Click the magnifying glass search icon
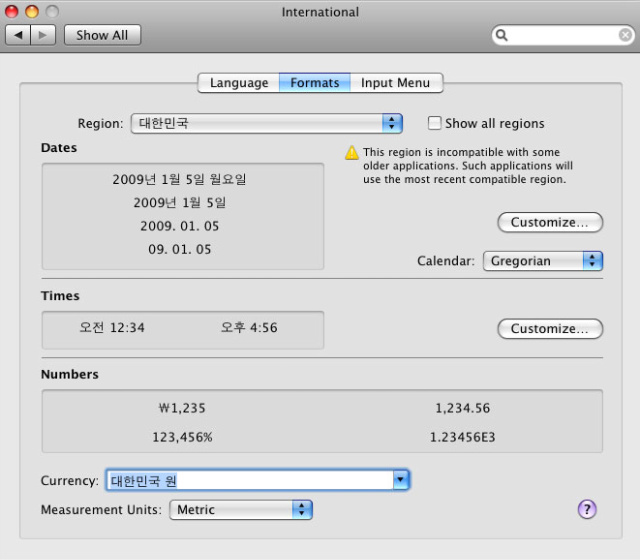640x560 pixels. click(x=502, y=36)
